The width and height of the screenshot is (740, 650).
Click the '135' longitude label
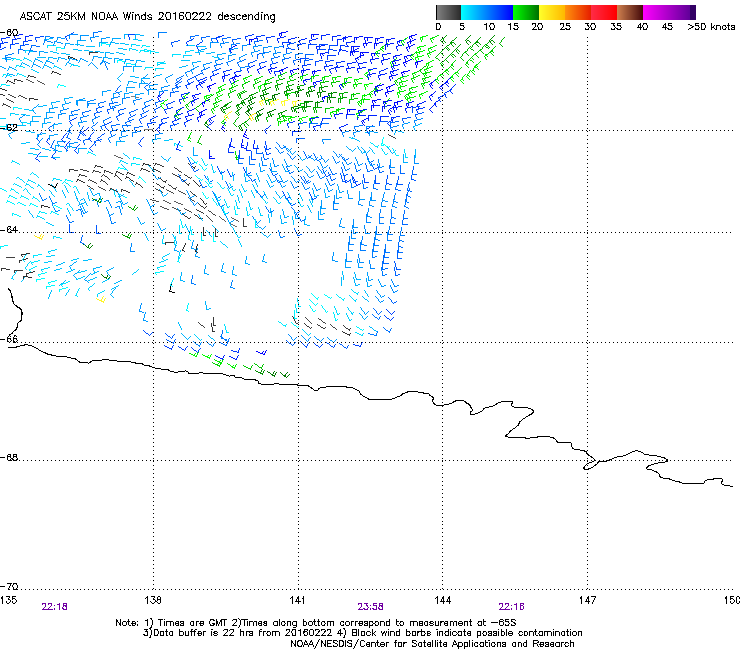coord(8,600)
